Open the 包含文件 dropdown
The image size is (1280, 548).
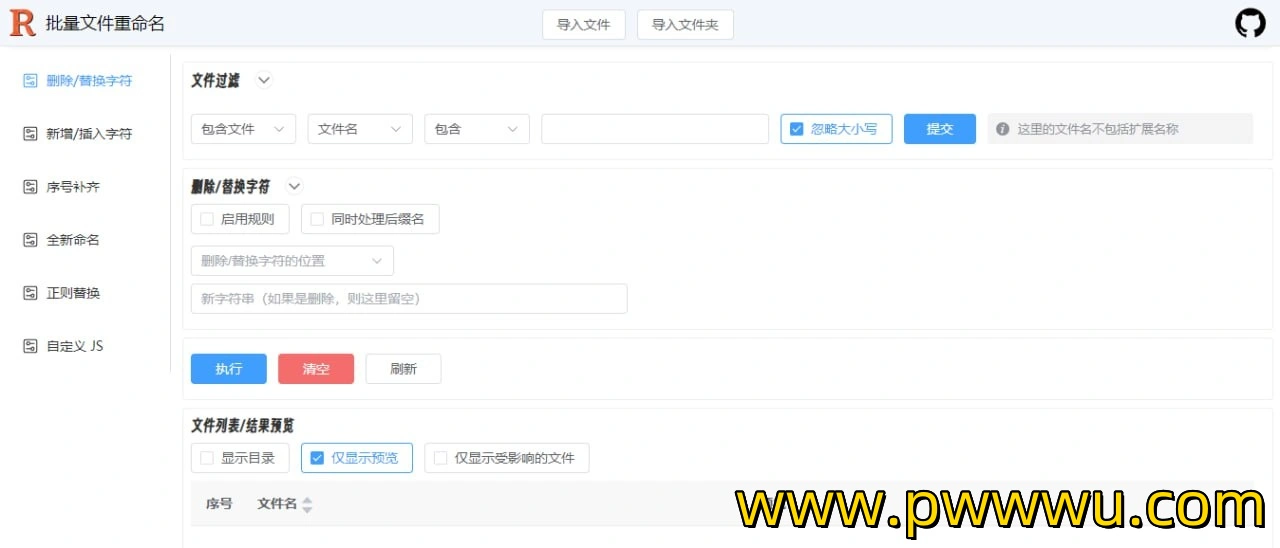point(243,129)
